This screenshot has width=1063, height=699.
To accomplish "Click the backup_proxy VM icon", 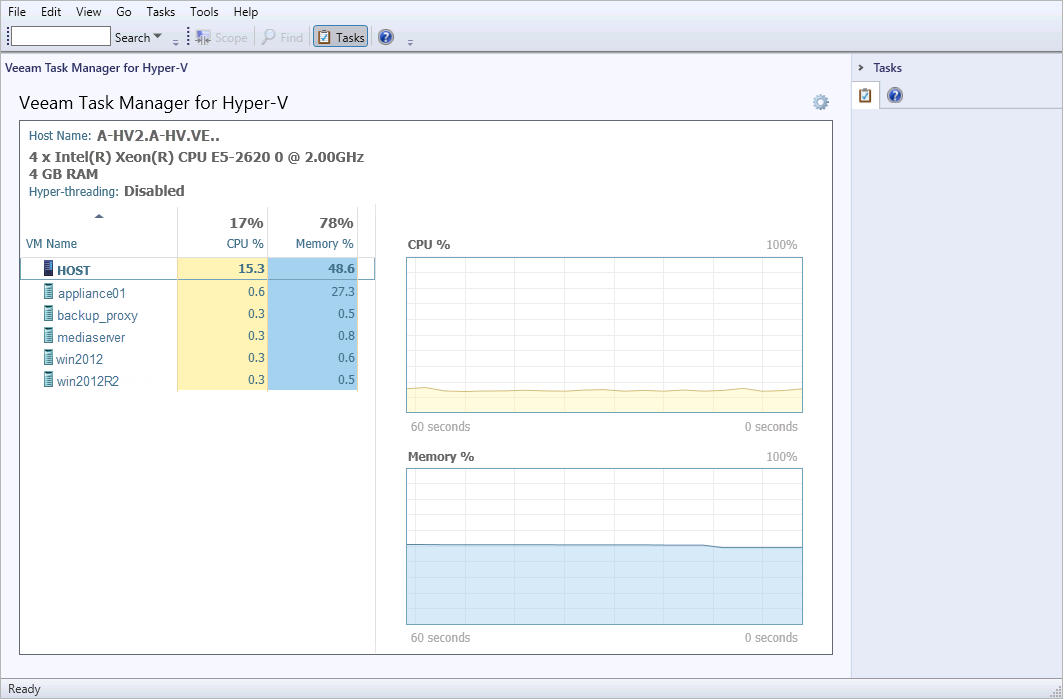I will pyautogui.click(x=48, y=313).
